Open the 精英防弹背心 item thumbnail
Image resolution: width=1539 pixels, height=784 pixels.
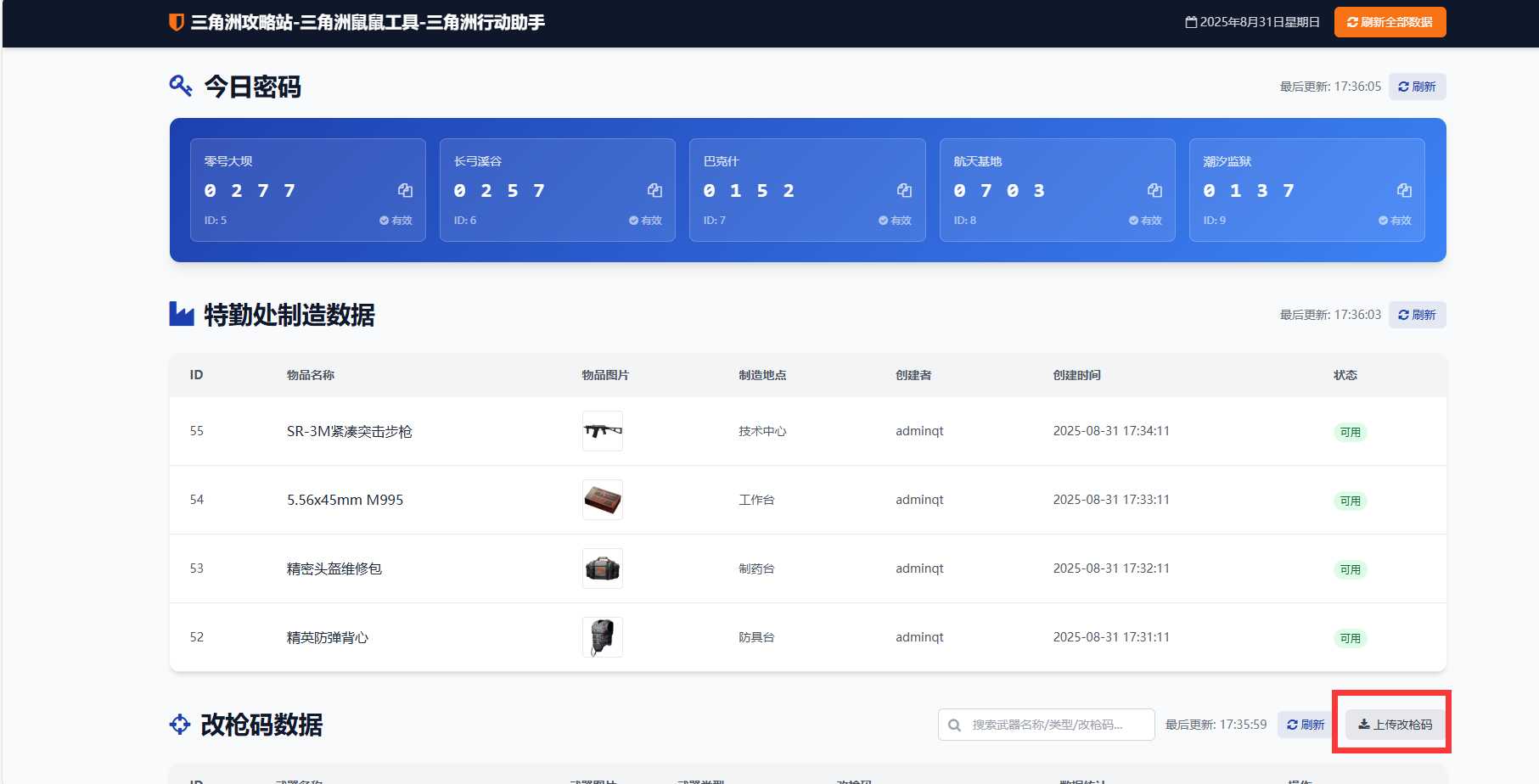tap(603, 637)
